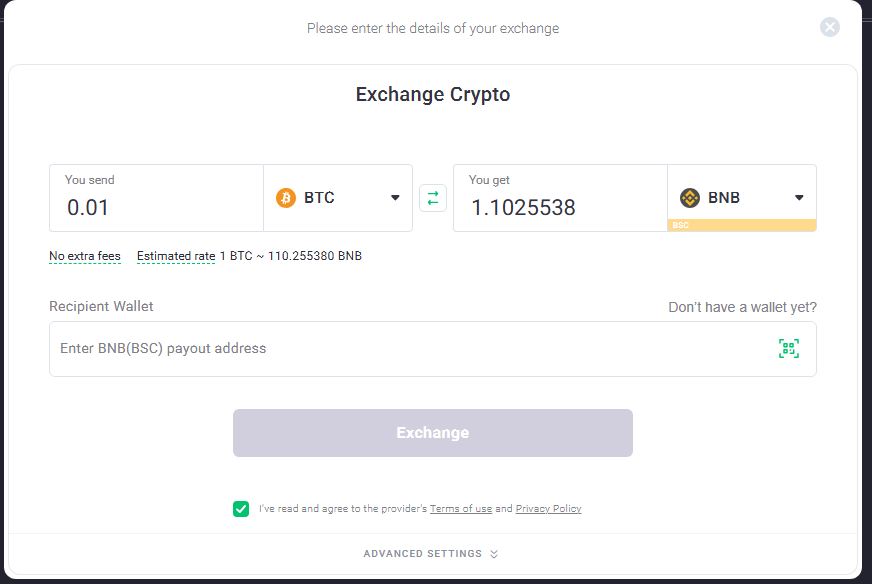
Task: Expand the Advanced Settings label
Action: [x=422, y=554]
